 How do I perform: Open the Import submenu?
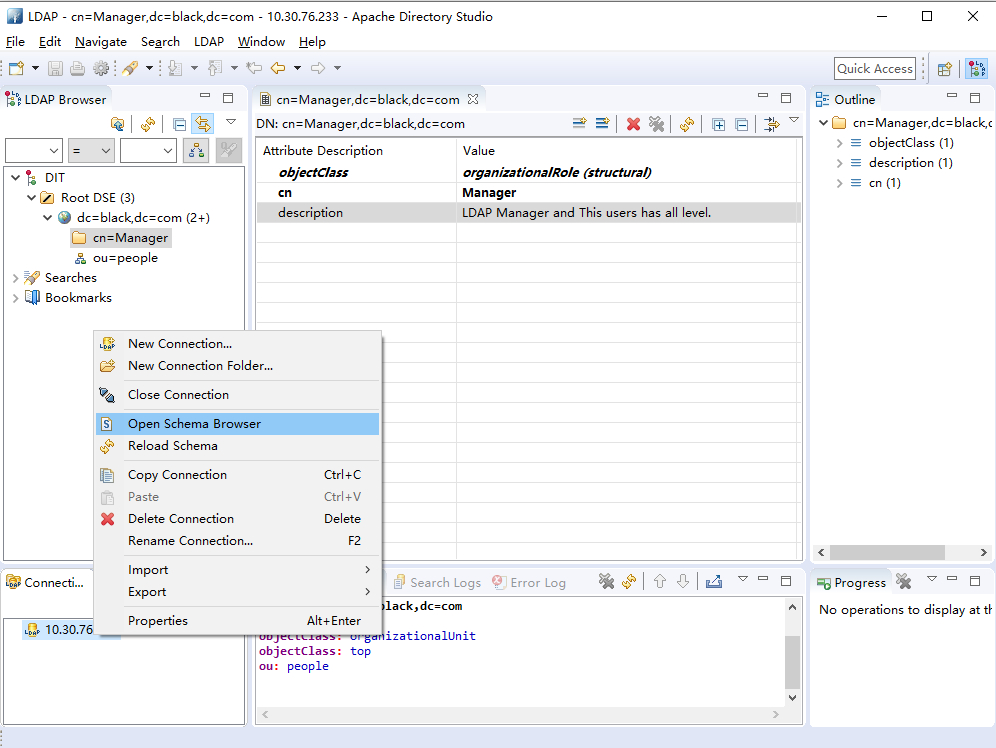click(x=238, y=570)
